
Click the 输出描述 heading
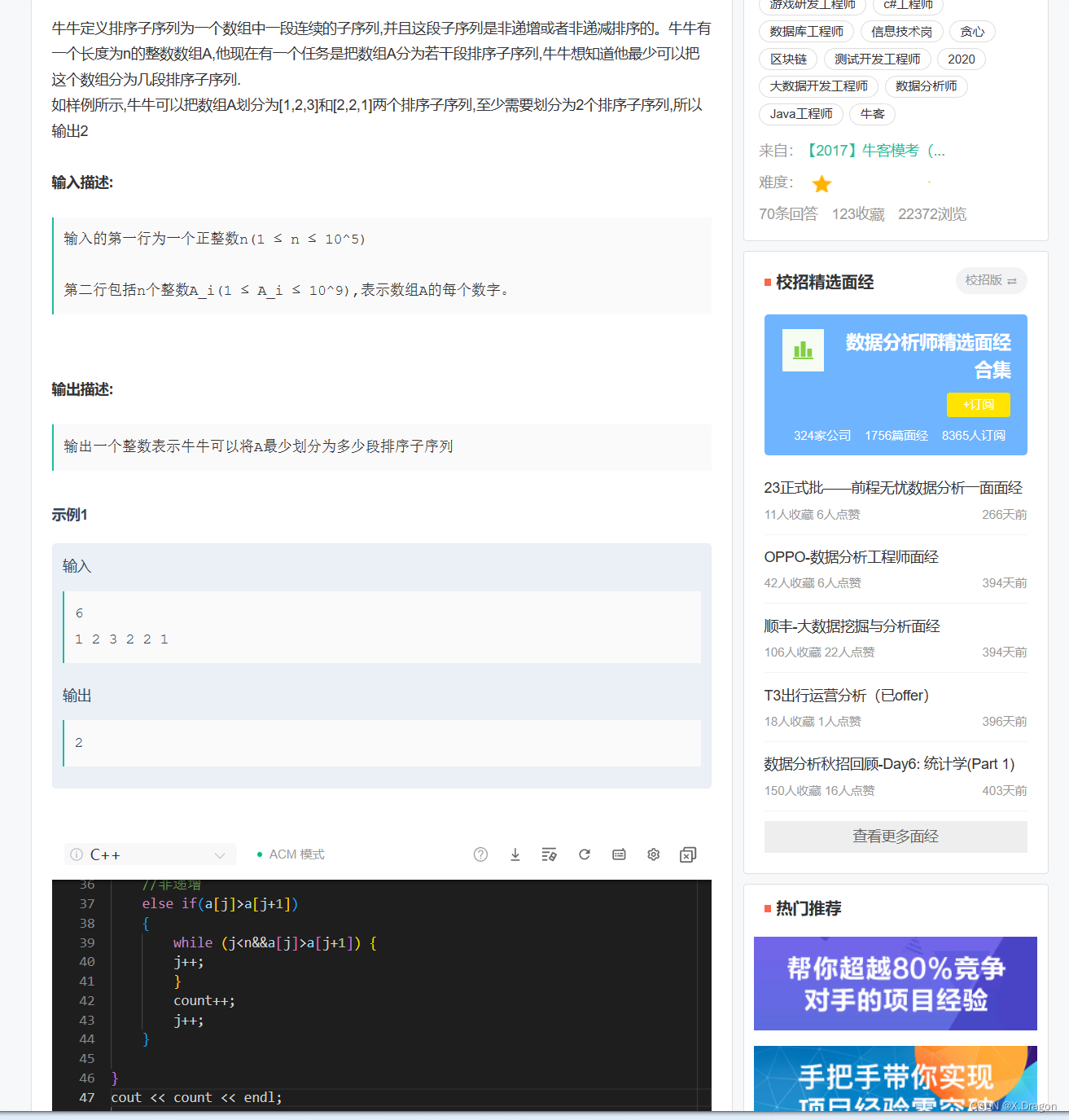(82, 389)
